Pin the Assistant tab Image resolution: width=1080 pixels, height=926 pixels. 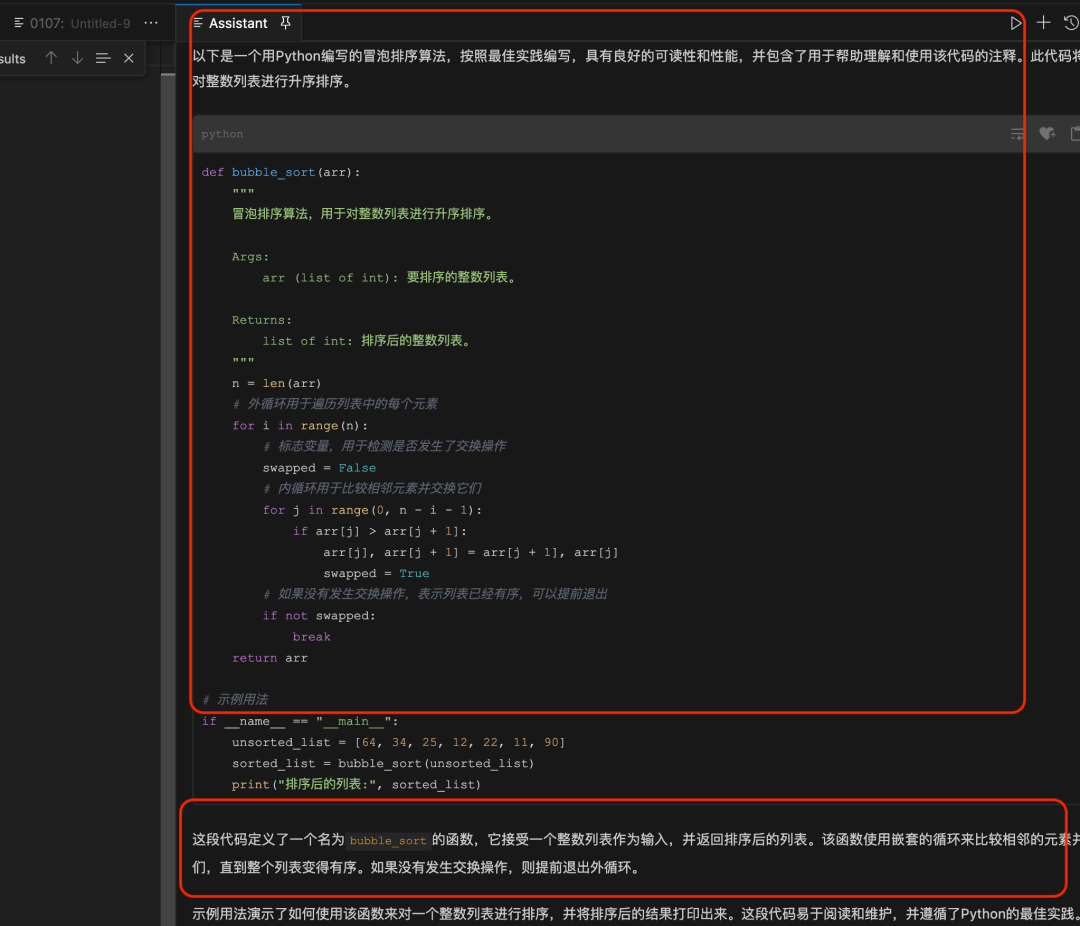click(285, 23)
